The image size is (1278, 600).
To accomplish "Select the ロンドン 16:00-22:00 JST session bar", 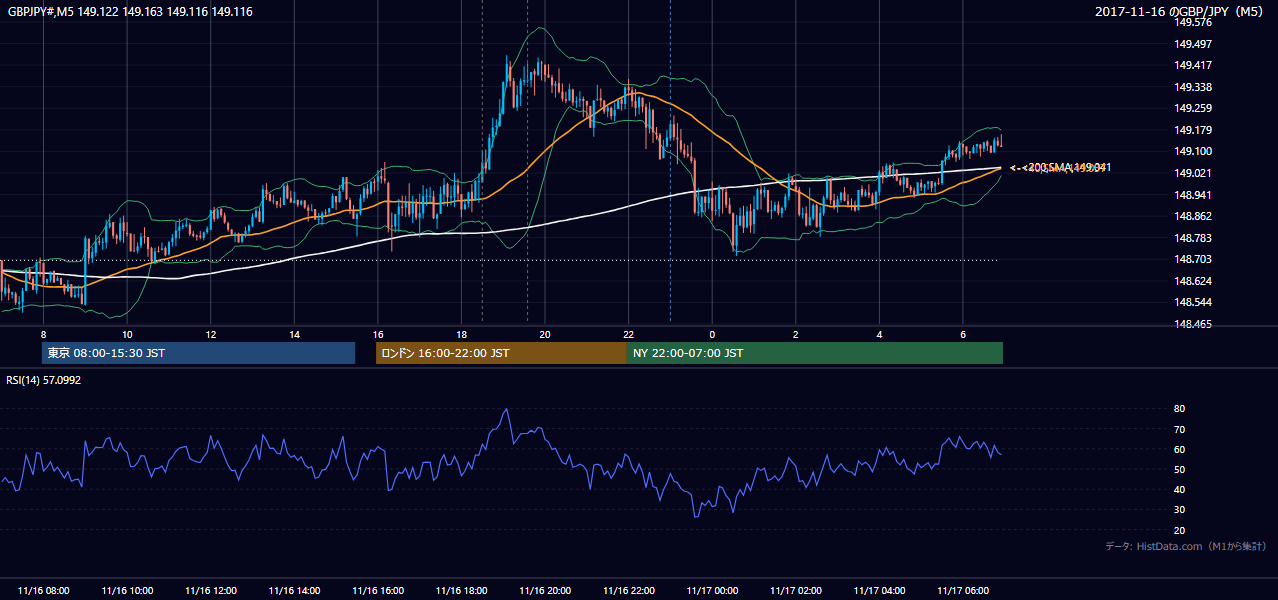I will click(x=501, y=353).
